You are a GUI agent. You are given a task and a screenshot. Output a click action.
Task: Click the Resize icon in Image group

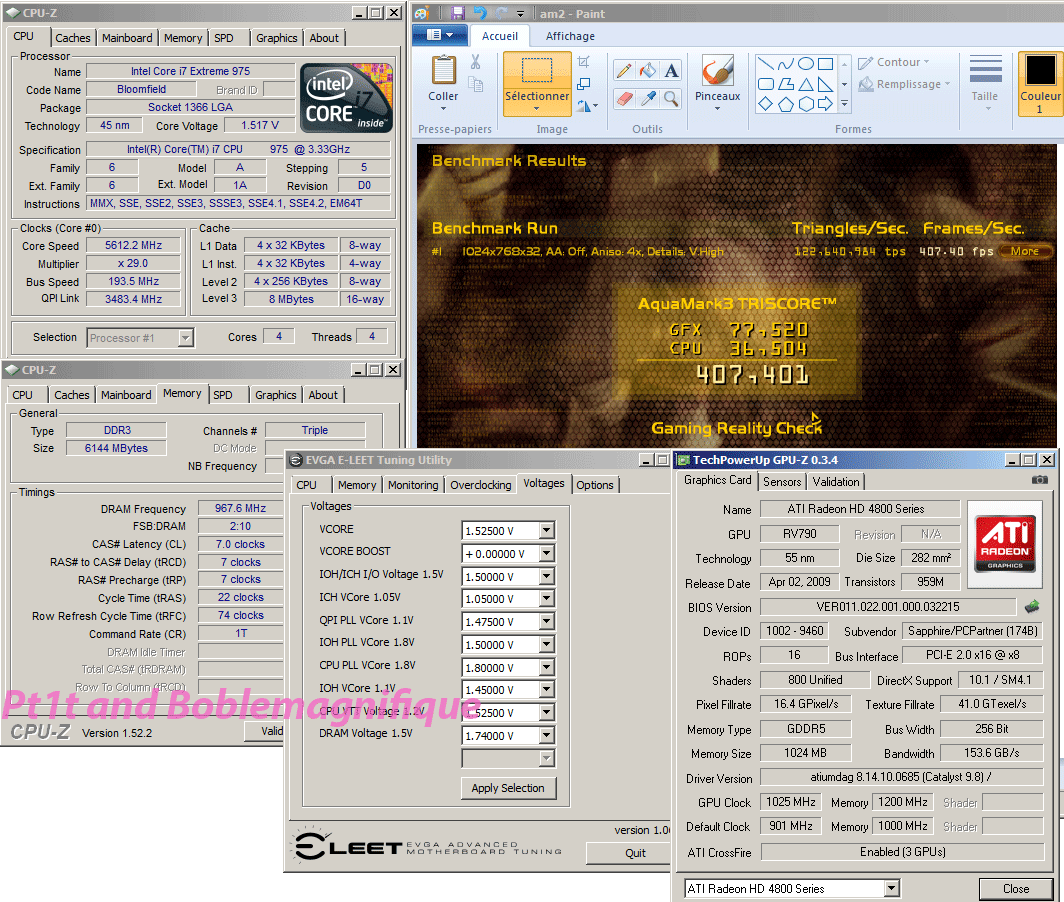[x=584, y=83]
